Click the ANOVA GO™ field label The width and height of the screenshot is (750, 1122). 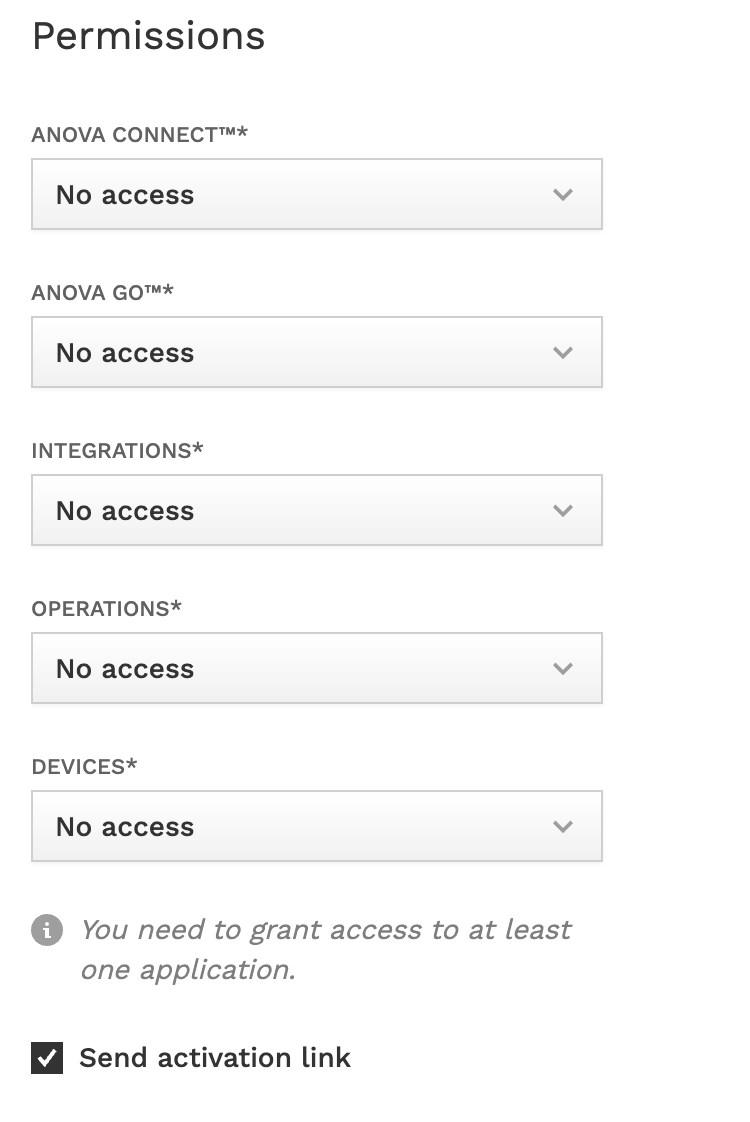102,293
